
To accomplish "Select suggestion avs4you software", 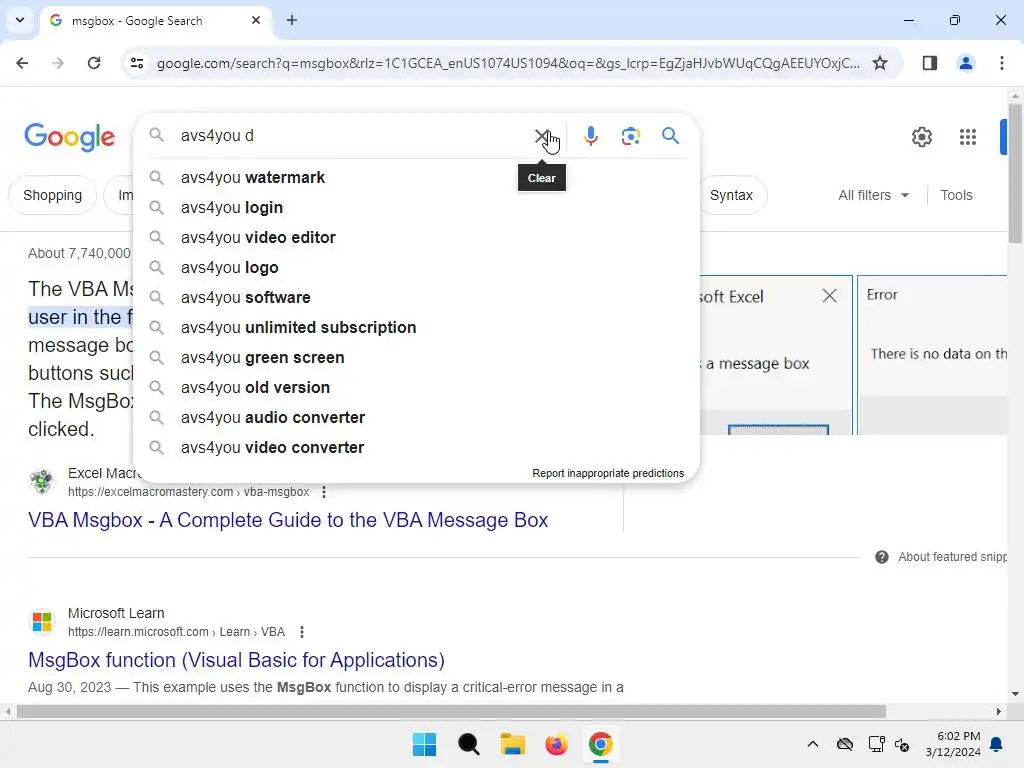I will pos(416,298).
